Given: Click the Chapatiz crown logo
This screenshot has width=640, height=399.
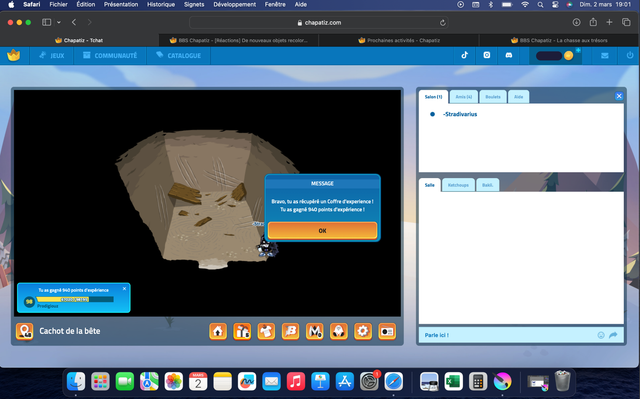Looking at the screenshot, I should (x=13, y=55).
